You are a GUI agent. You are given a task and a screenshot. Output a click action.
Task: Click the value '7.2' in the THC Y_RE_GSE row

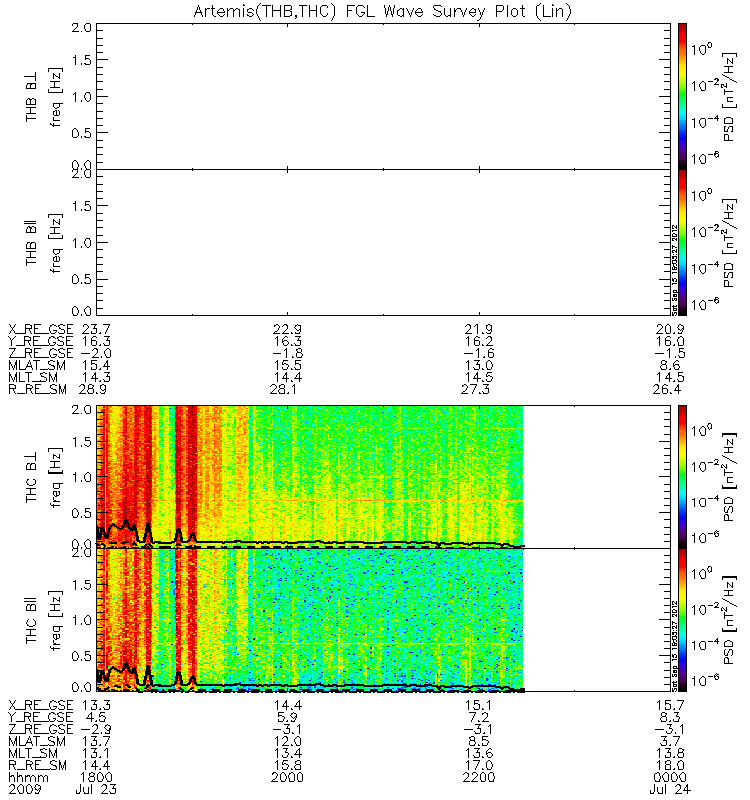pyautogui.click(x=479, y=717)
